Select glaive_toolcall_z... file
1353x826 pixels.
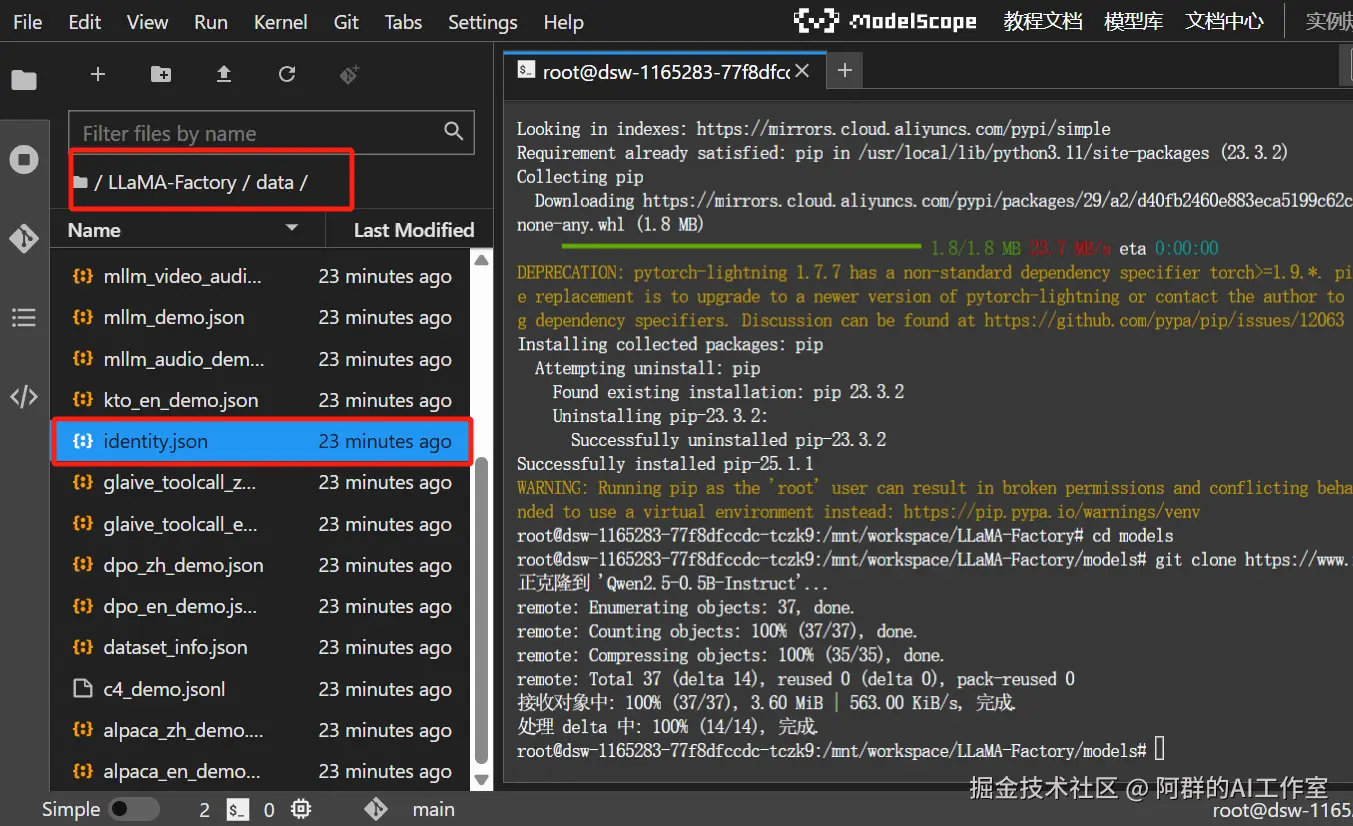[261, 483]
